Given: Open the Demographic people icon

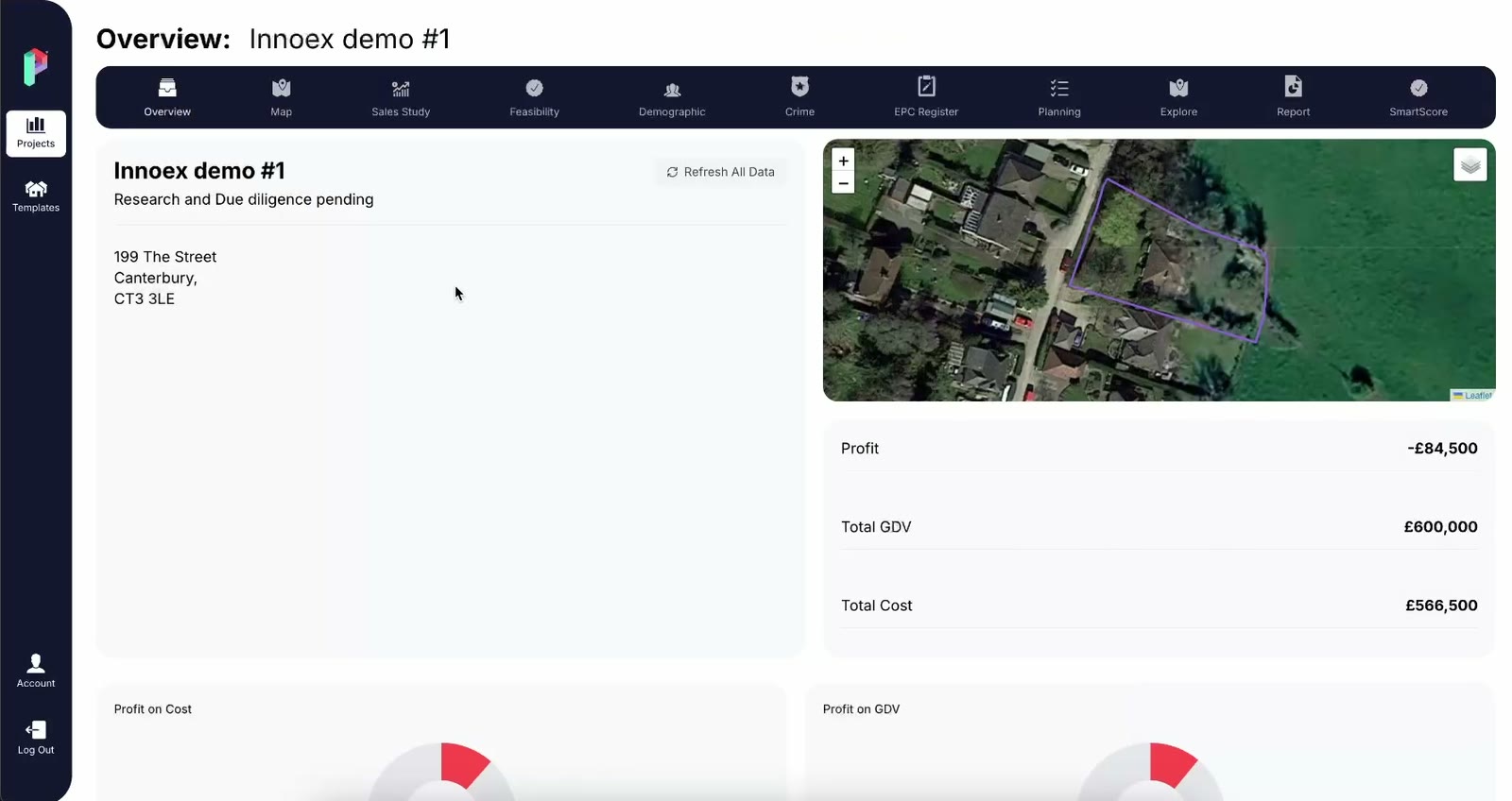Looking at the screenshot, I should 672,90.
